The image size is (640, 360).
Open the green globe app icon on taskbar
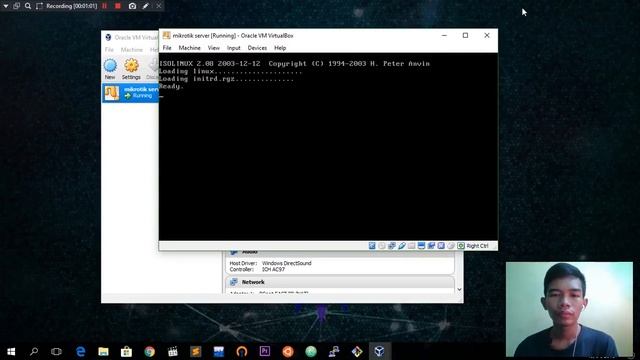pyautogui.click(x=311, y=351)
